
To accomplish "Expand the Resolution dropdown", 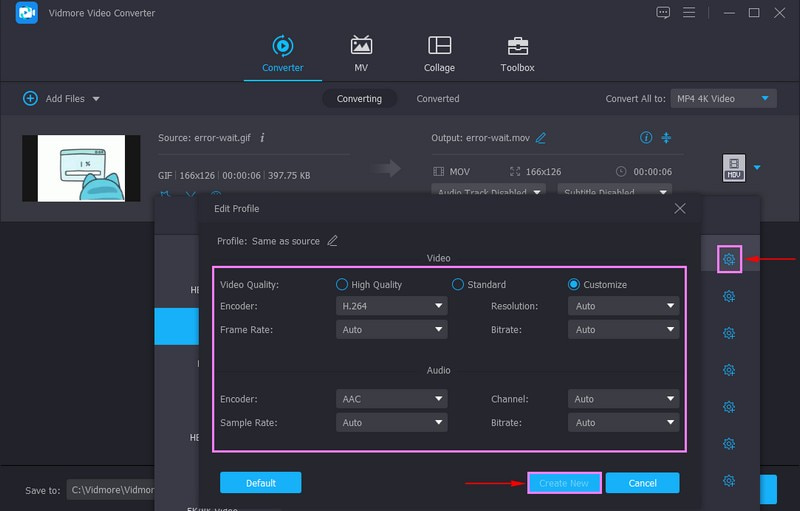I will 623,306.
